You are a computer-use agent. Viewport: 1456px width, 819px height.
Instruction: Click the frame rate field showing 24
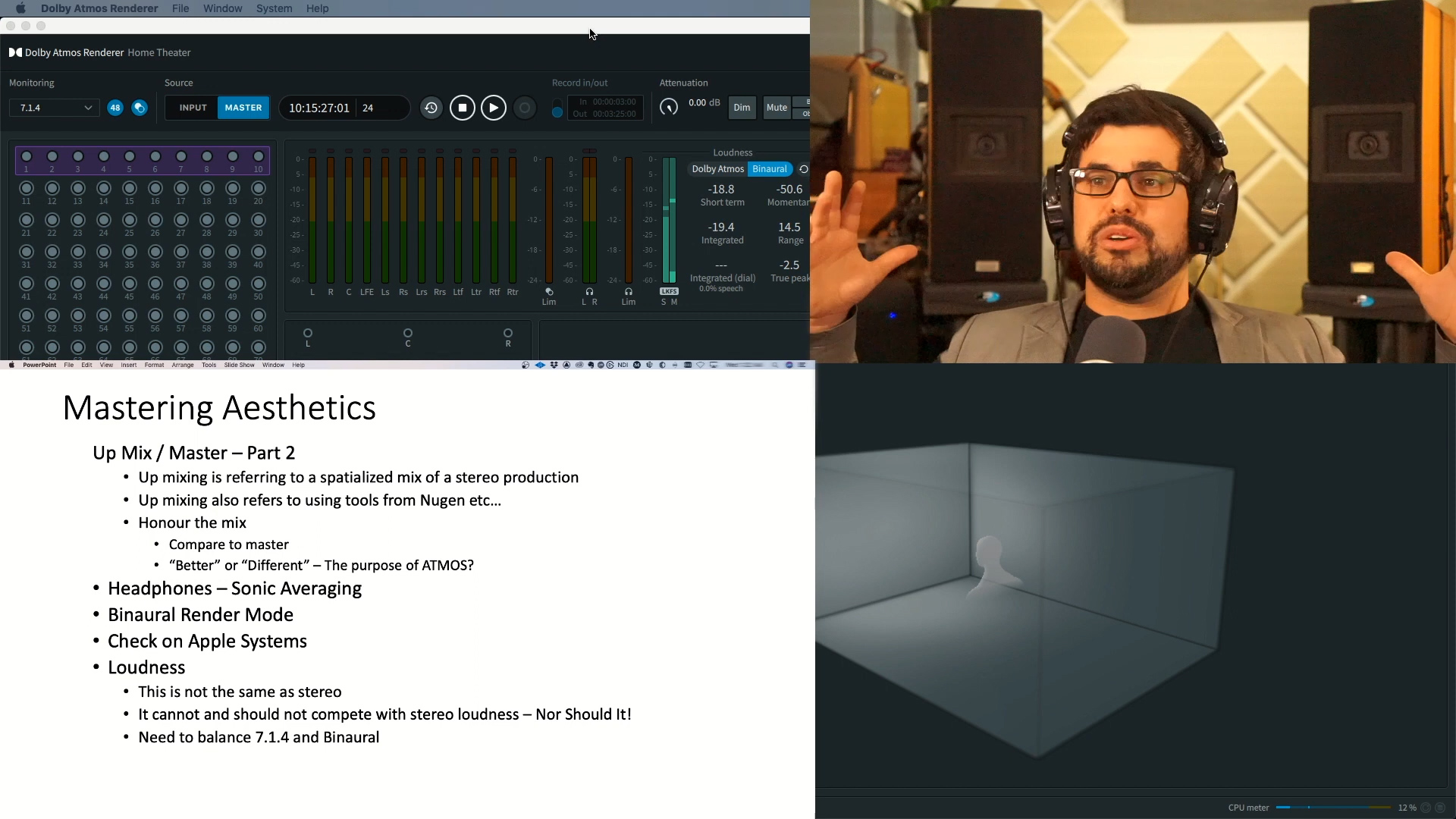368,108
